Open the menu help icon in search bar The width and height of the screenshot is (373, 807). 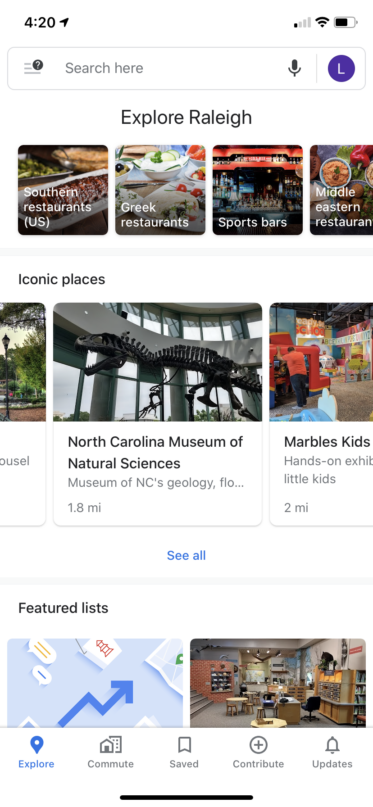[33, 67]
